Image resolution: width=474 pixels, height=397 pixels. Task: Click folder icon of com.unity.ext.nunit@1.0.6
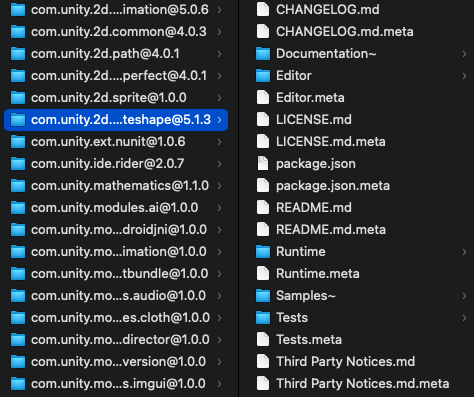(x=18, y=142)
